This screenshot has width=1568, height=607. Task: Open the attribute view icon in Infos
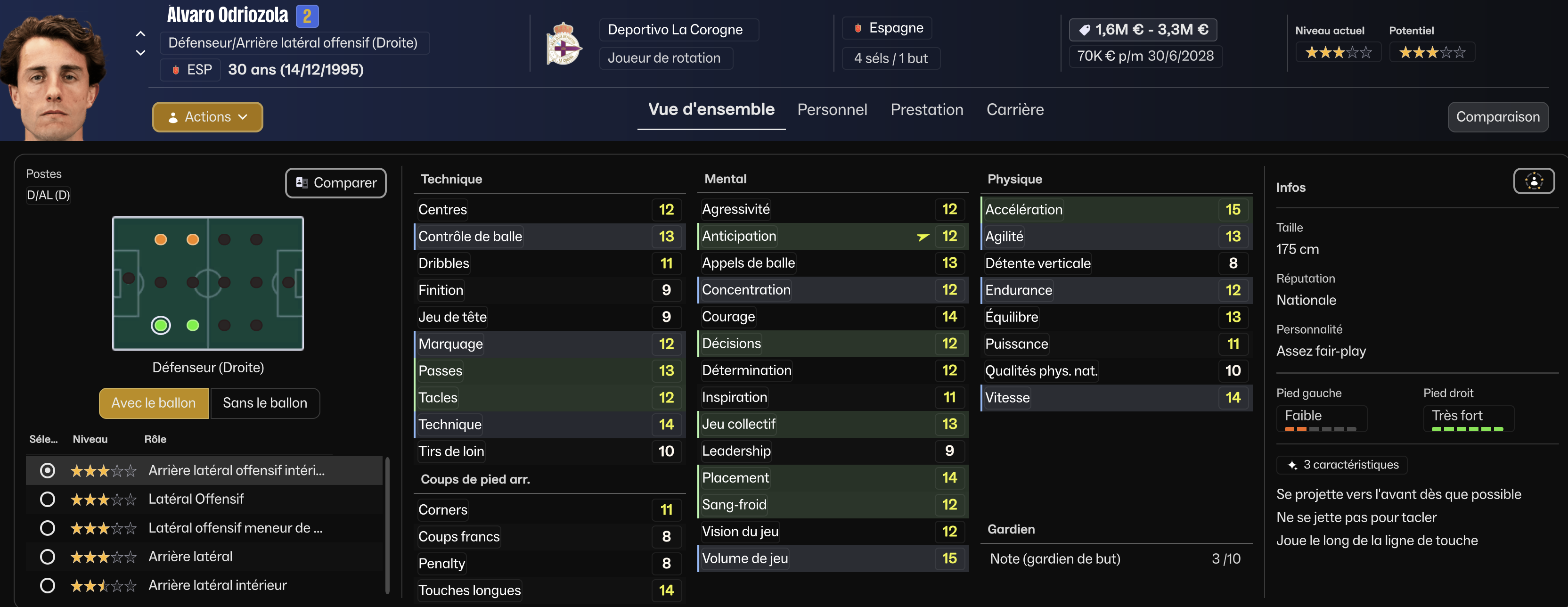(x=1533, y=181)
